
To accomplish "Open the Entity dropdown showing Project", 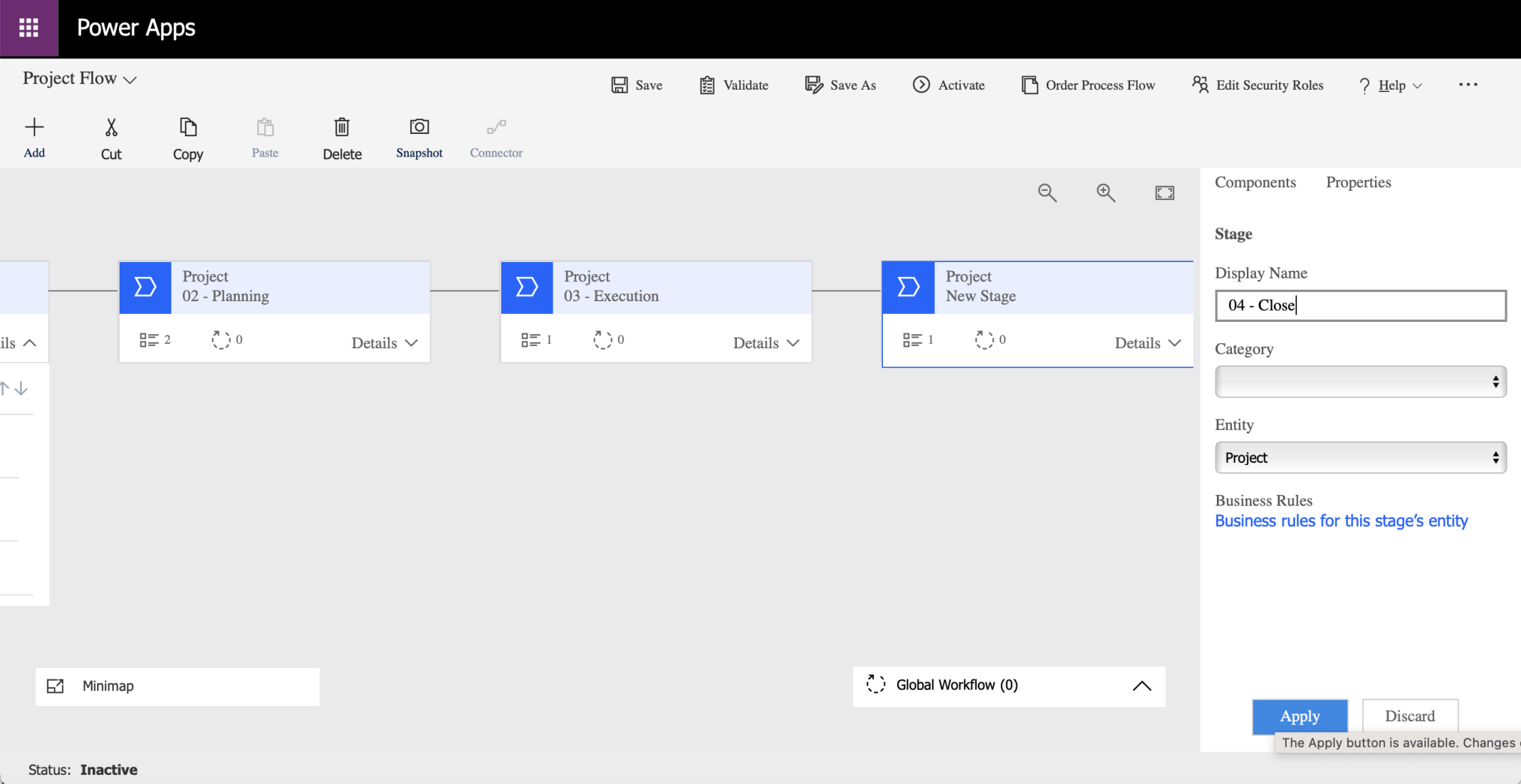I will click(1360, 458).
